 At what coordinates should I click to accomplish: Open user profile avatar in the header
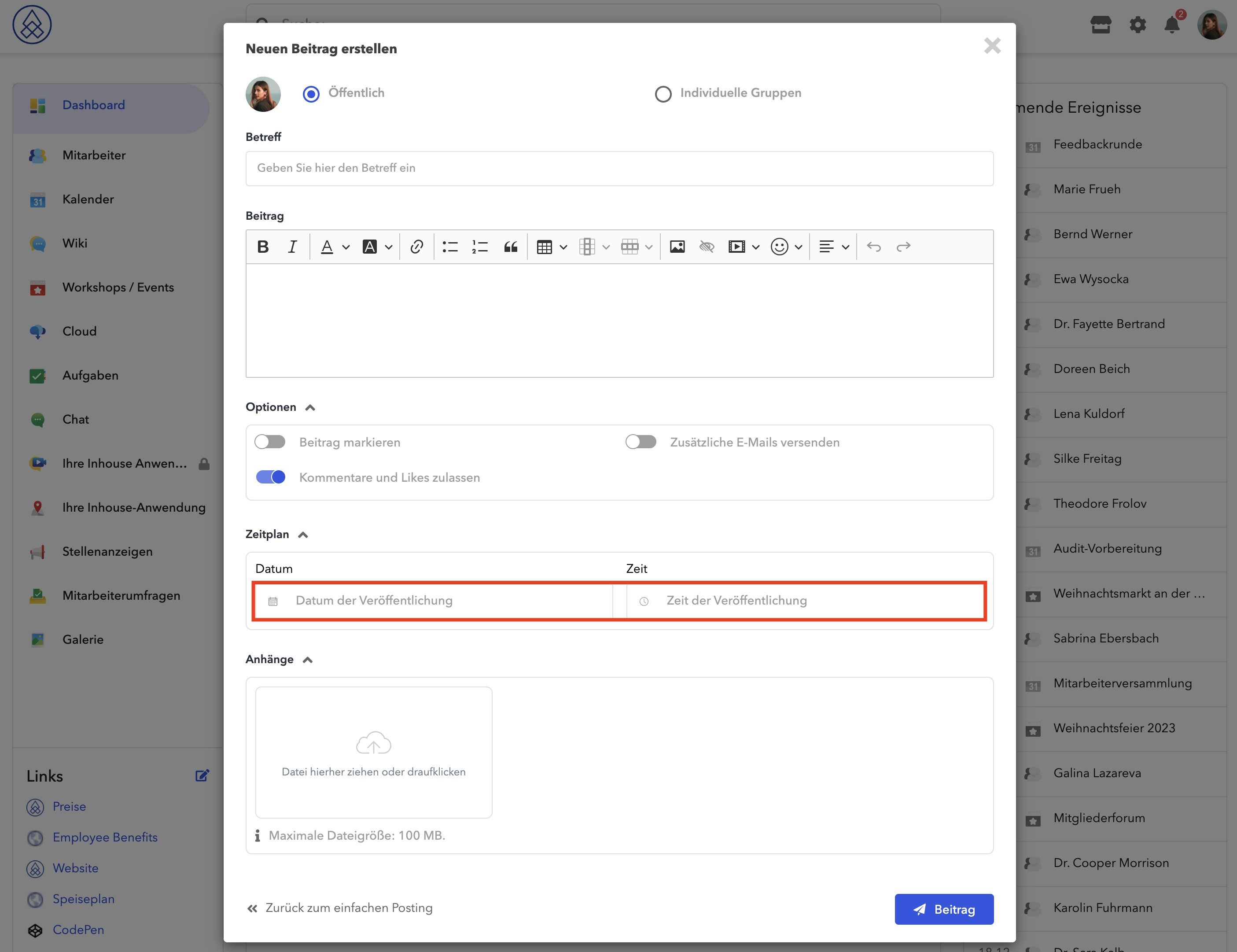1211,25
